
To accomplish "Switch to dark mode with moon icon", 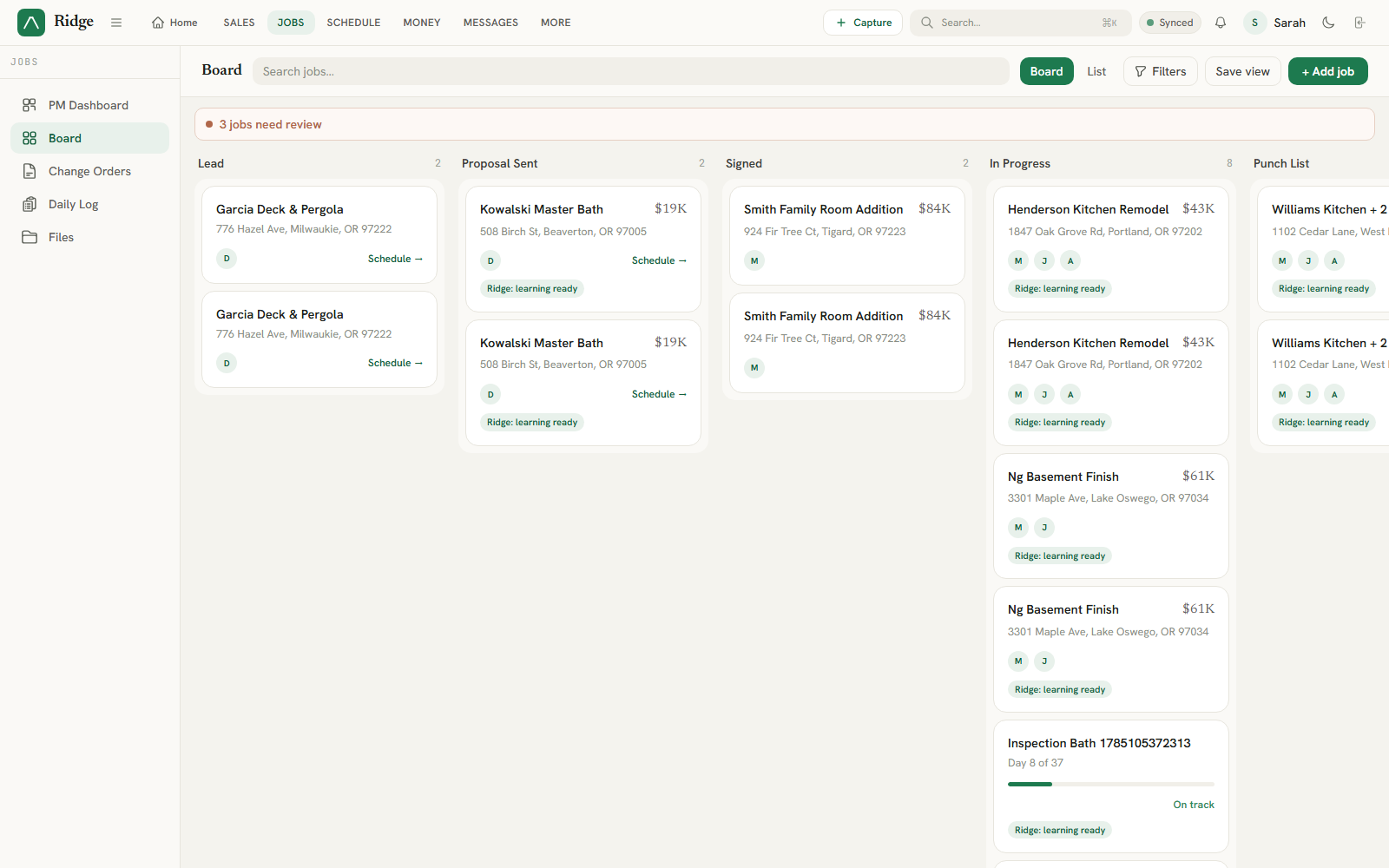I will tap(1328, 23).
